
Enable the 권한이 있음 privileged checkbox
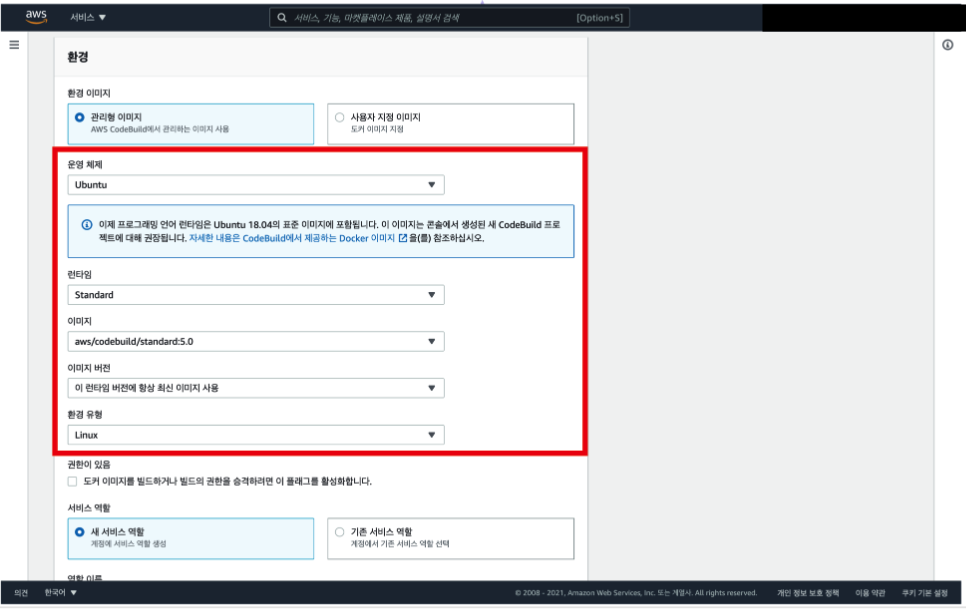pos(73,482)
